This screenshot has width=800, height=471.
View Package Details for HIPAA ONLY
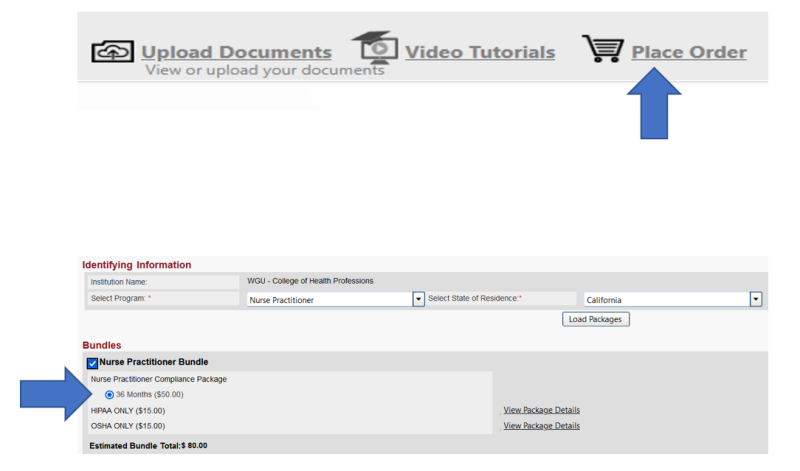click(x=541, y=410)
